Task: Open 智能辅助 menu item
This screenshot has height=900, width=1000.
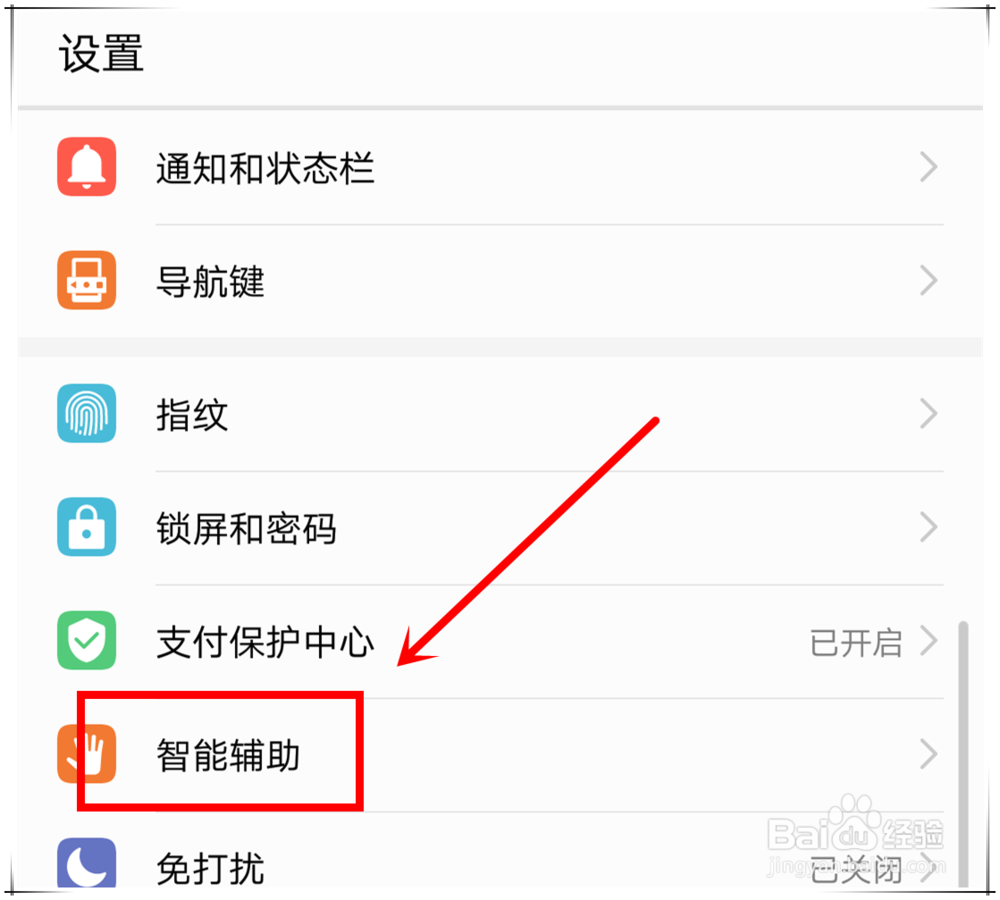Action: (500, 755)
